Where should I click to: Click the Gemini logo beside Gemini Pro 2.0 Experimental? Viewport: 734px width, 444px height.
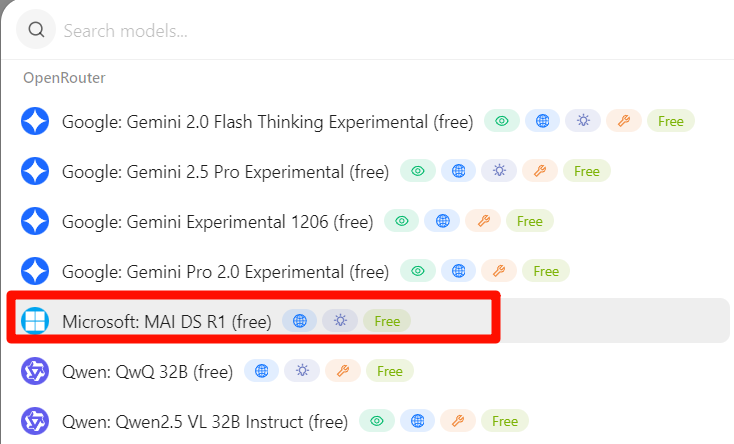35,271
